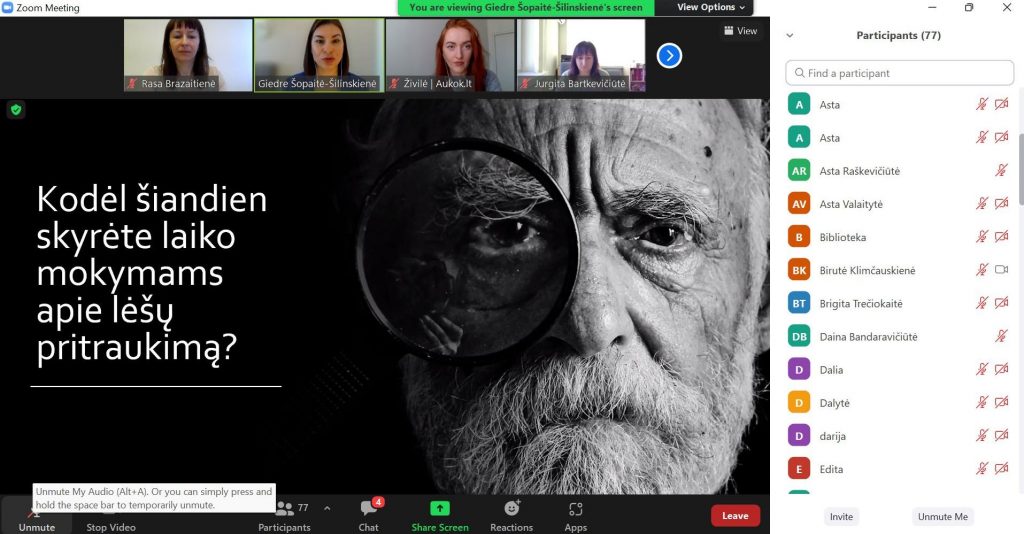1024x534 pixels.
Task: Click Brigita Trečiokaitė's muted mic icon
Action: pyautogui.click(x=982, y=303)
